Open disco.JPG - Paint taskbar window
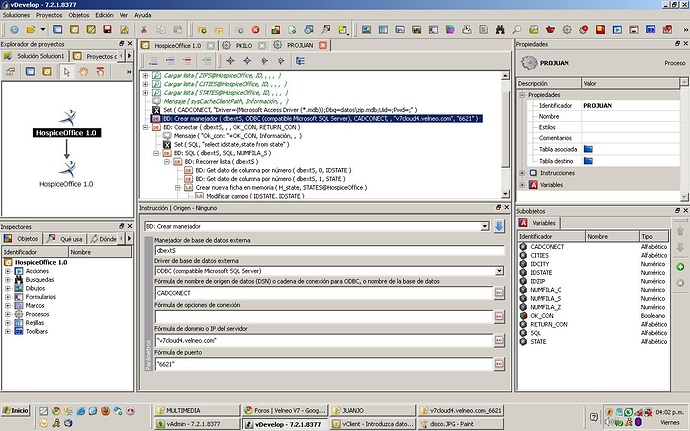The width and height of the screenshot is (690, 431). tap(461, 424)
